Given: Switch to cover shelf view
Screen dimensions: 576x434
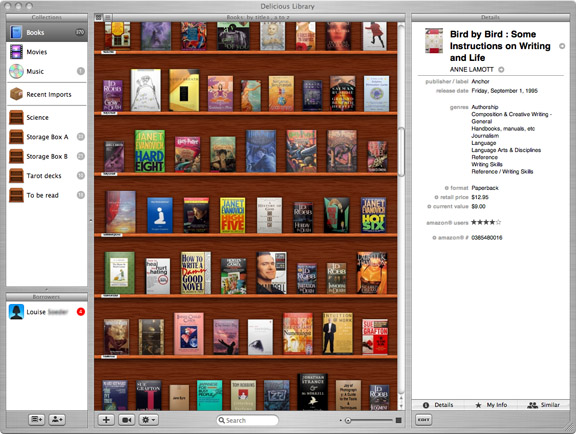Looking at the screenshot, I should pos(98,17).
